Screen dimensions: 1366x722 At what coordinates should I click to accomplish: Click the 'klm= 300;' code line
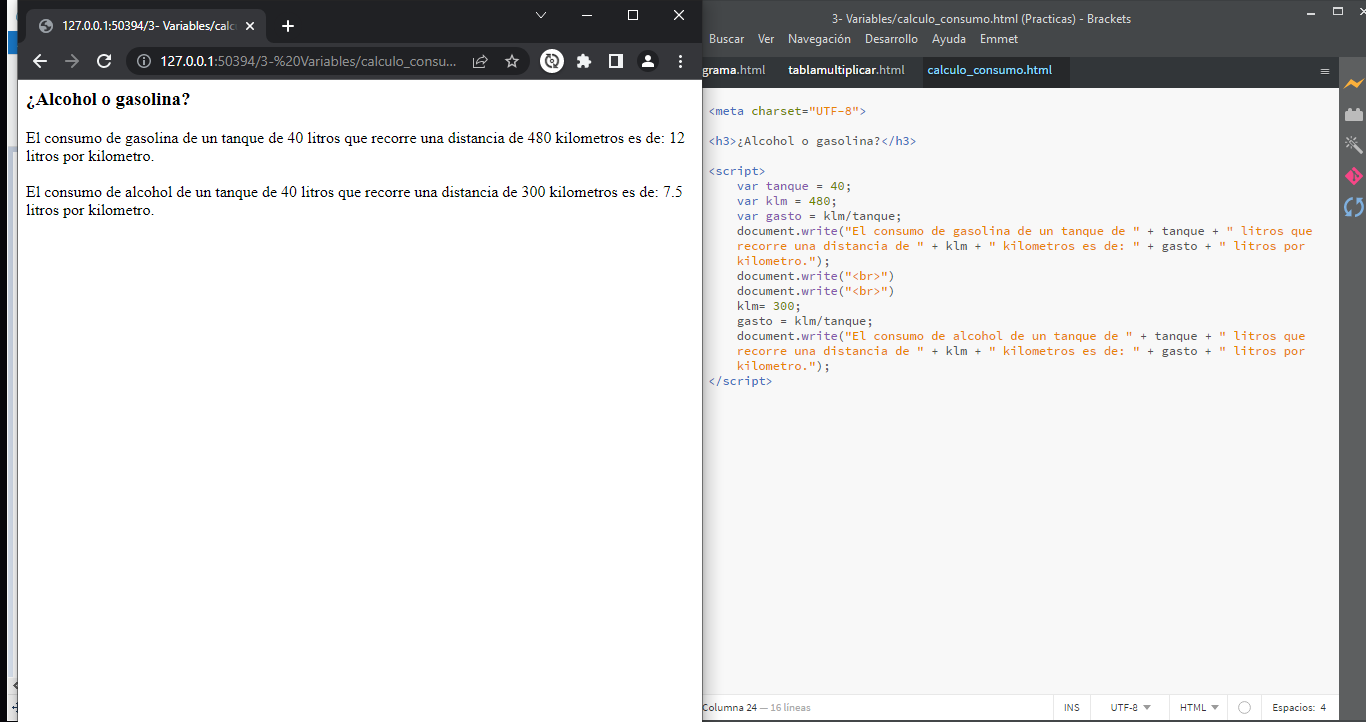tap(769, 306)
